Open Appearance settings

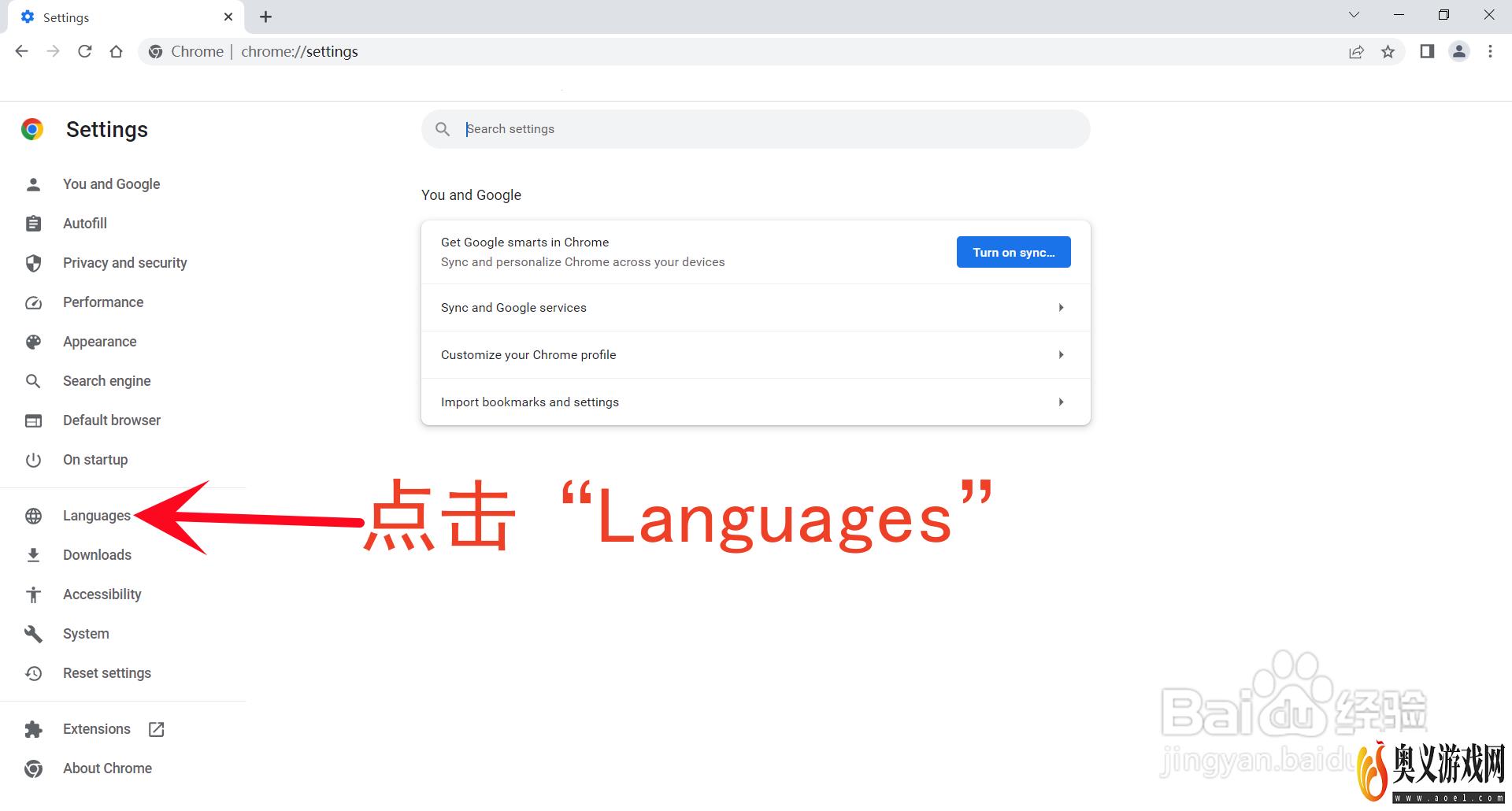[99, 342]
